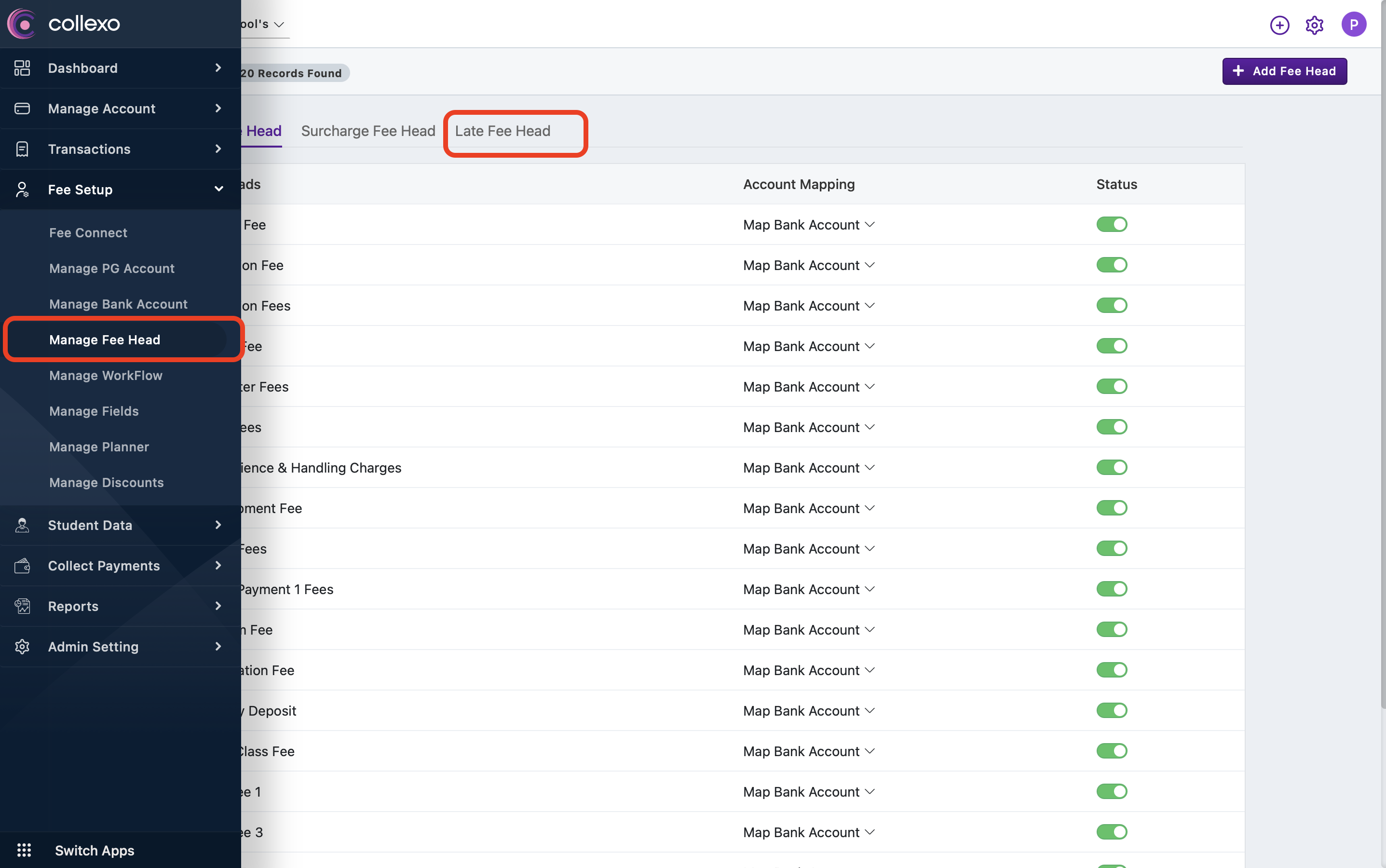Click the Collect Payments wallet icon

coord(22,566)
